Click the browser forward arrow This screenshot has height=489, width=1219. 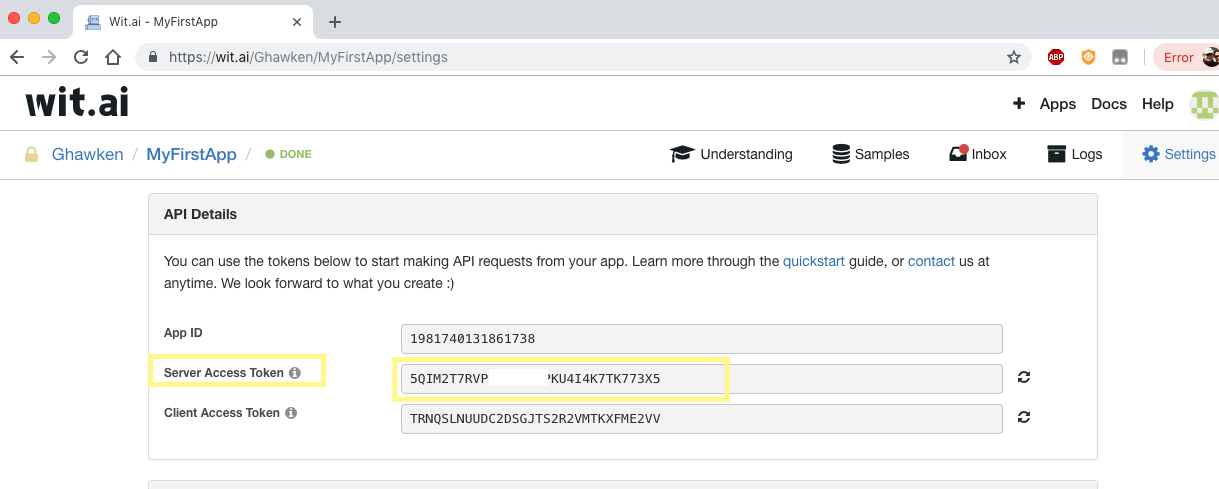49,57
